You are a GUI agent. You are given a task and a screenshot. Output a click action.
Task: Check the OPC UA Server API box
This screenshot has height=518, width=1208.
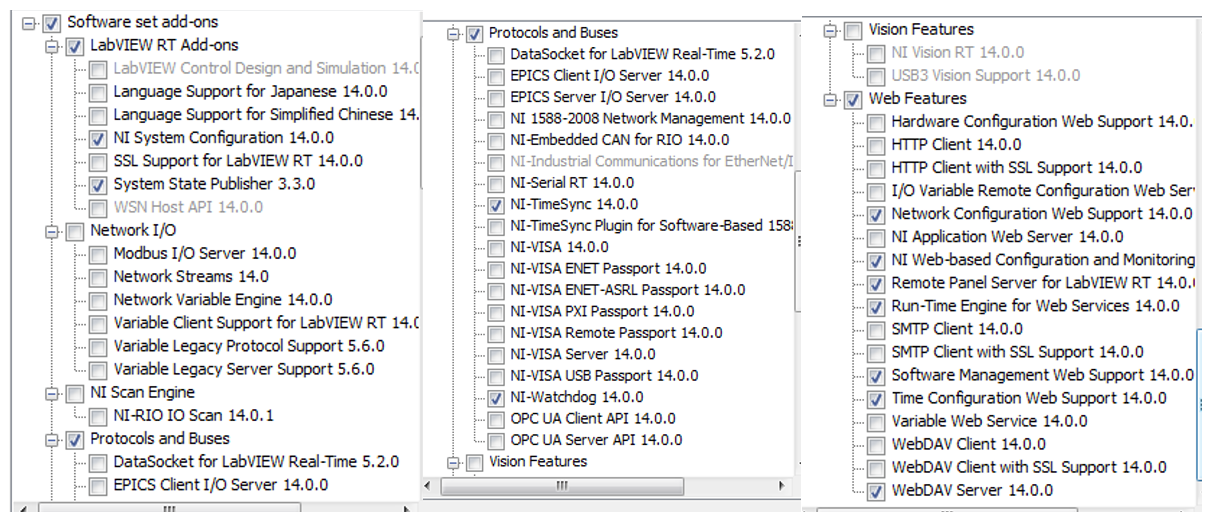[495, 441]
